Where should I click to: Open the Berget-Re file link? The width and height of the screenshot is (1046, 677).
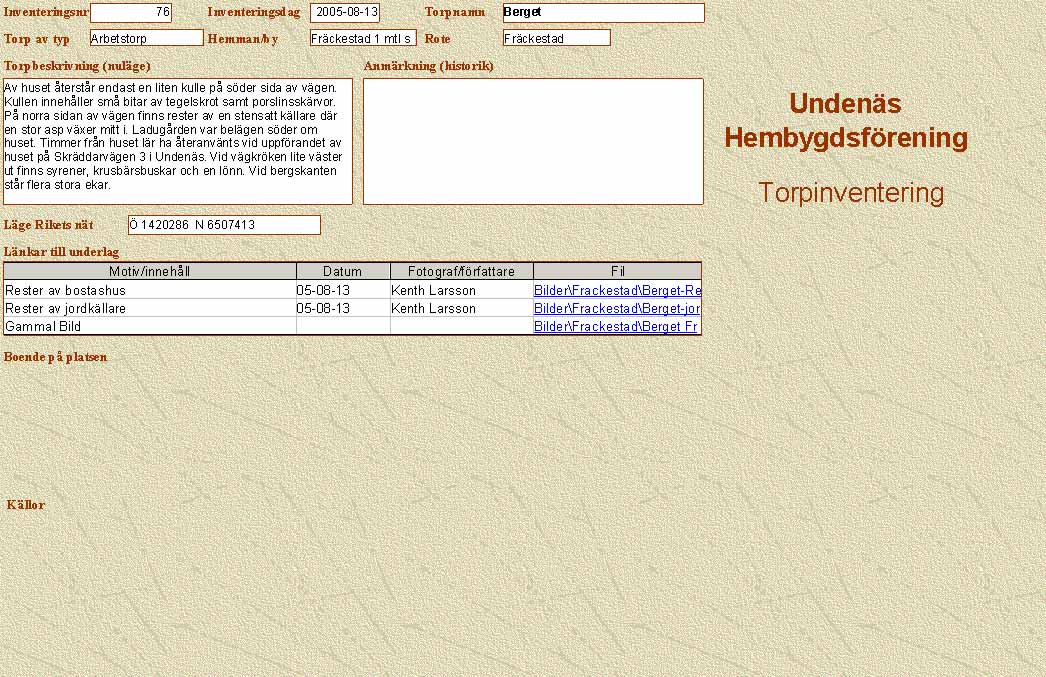point(617,291)
